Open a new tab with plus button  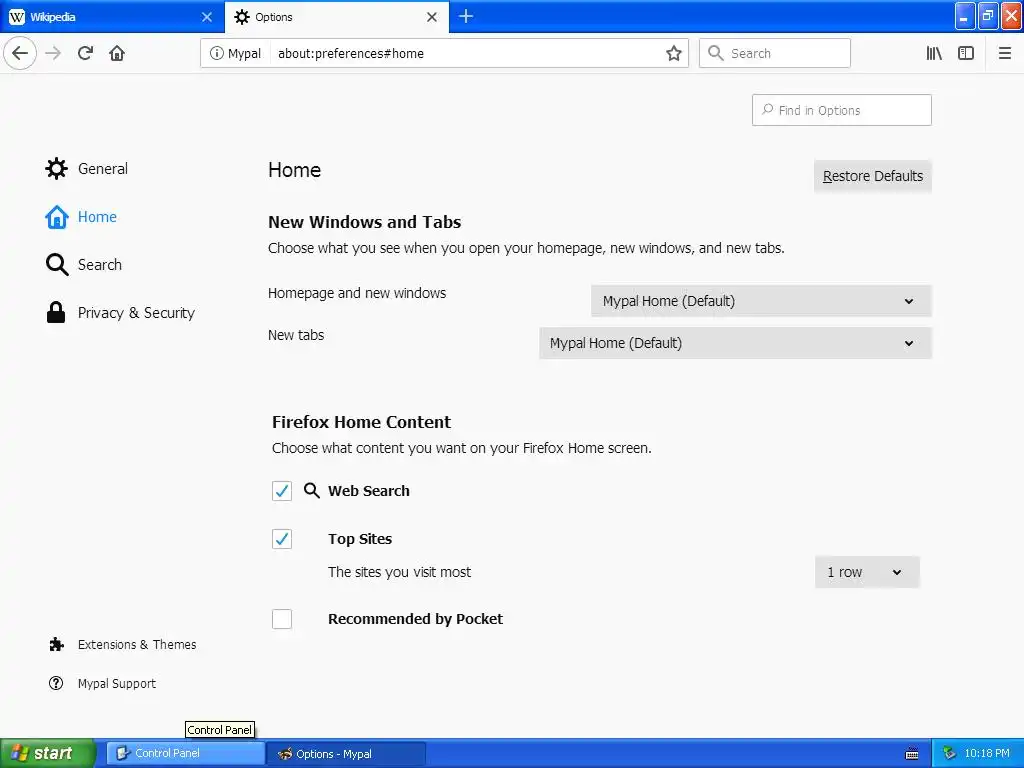click(x=466, y=16)
